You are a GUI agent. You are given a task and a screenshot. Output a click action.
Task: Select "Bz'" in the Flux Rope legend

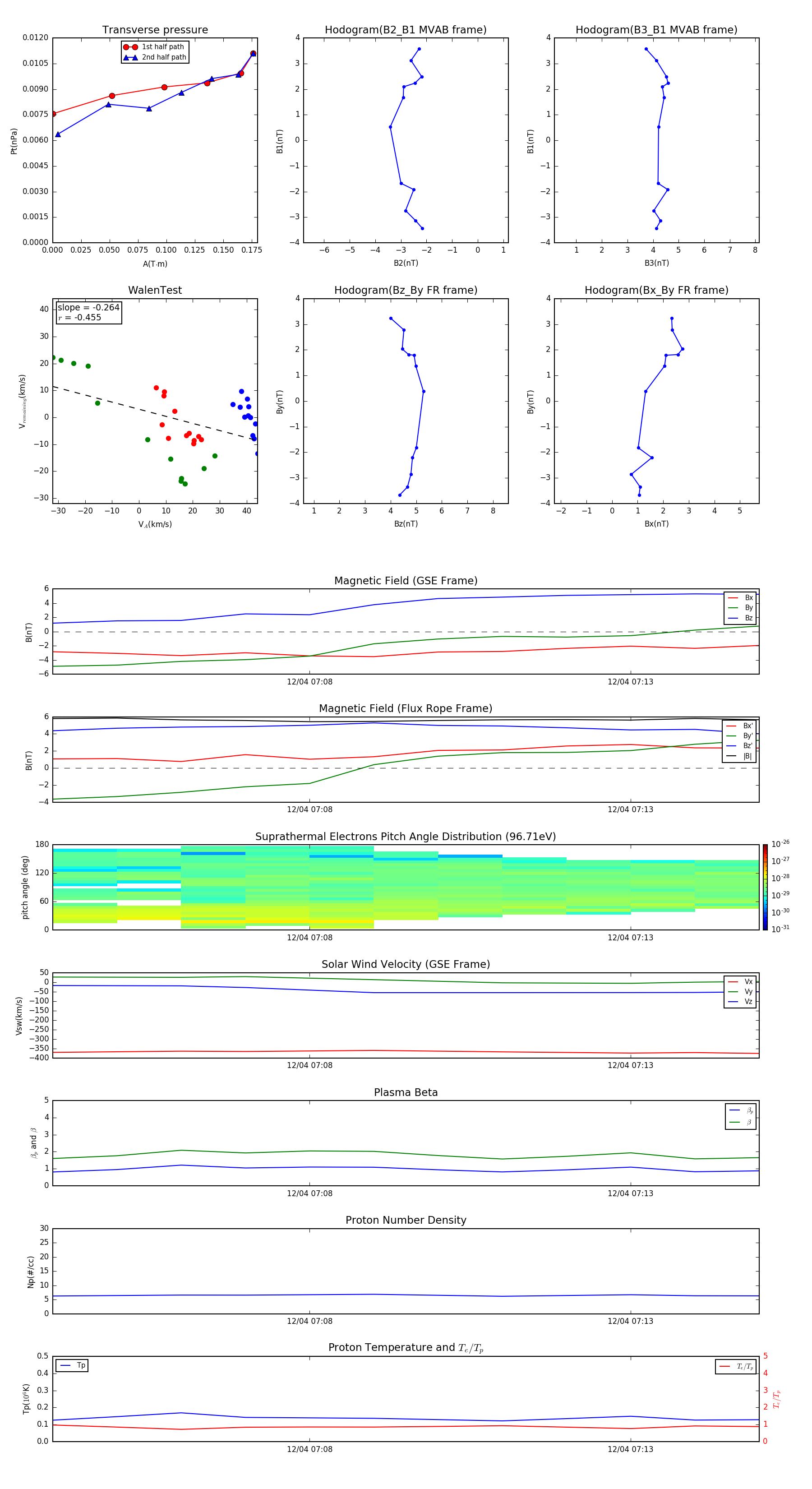tap(740, 746)
